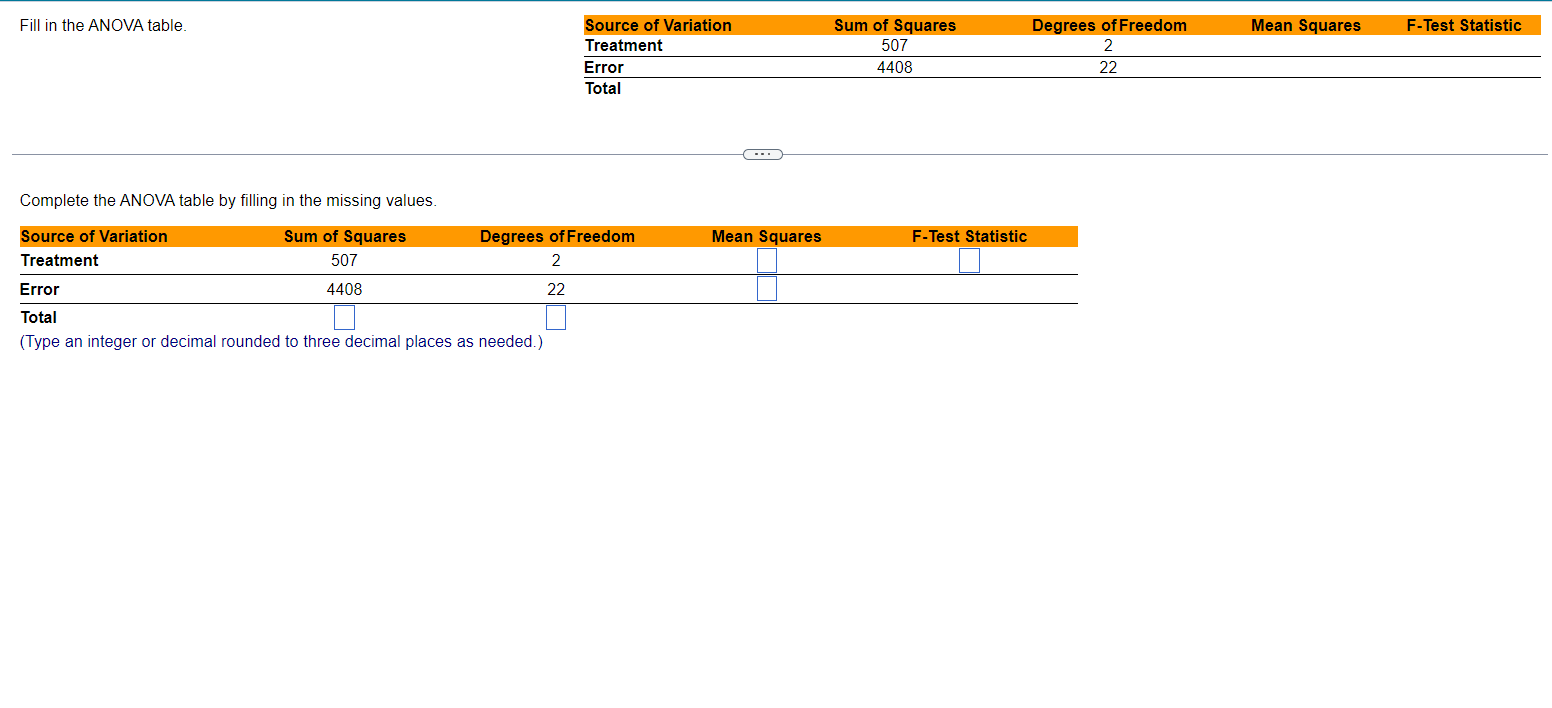Click the F-Test Statistic input box
Viewport: 1552px width, 708px height.
coord(969,260)
